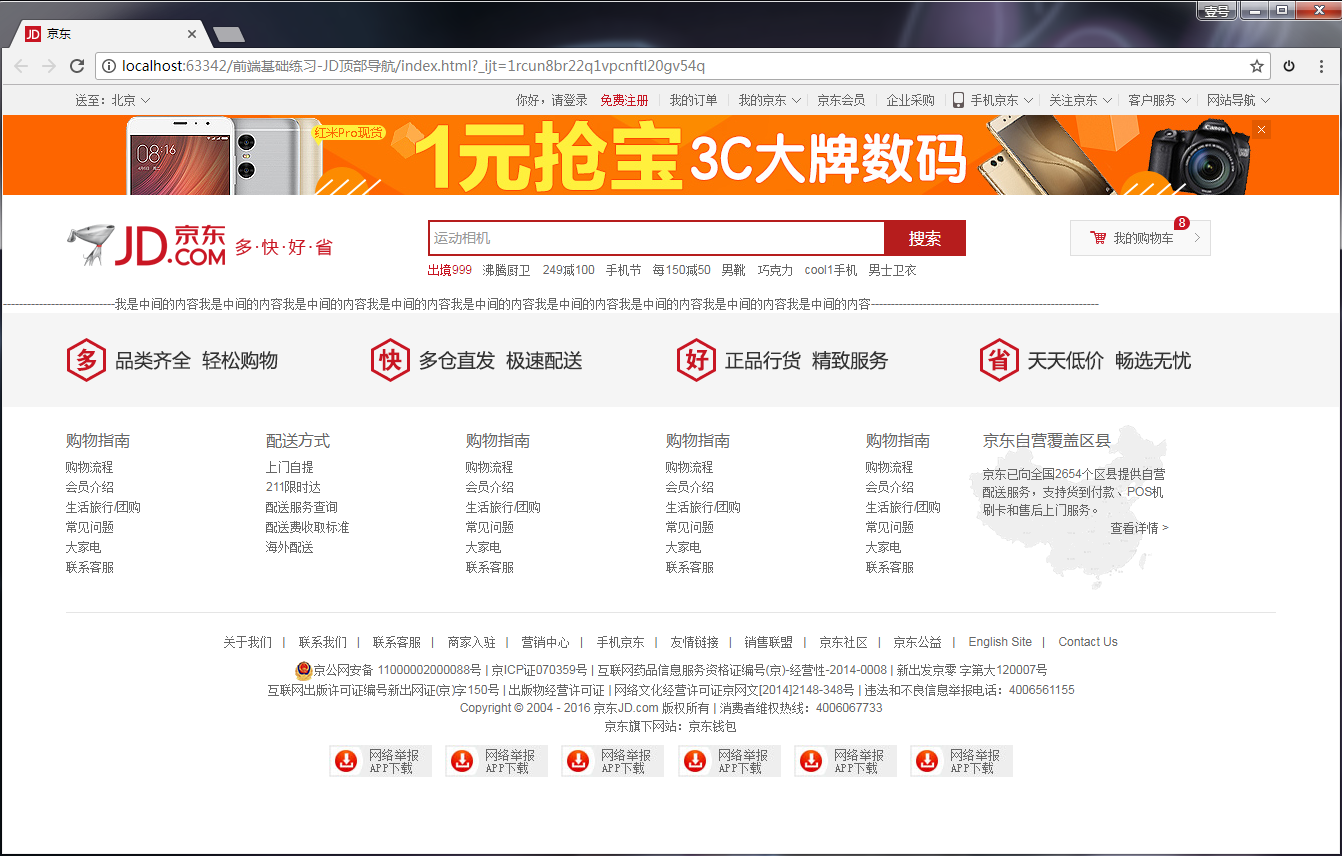Click English Site footer link
This screenshot has height=856, width=1342.
1000,642
